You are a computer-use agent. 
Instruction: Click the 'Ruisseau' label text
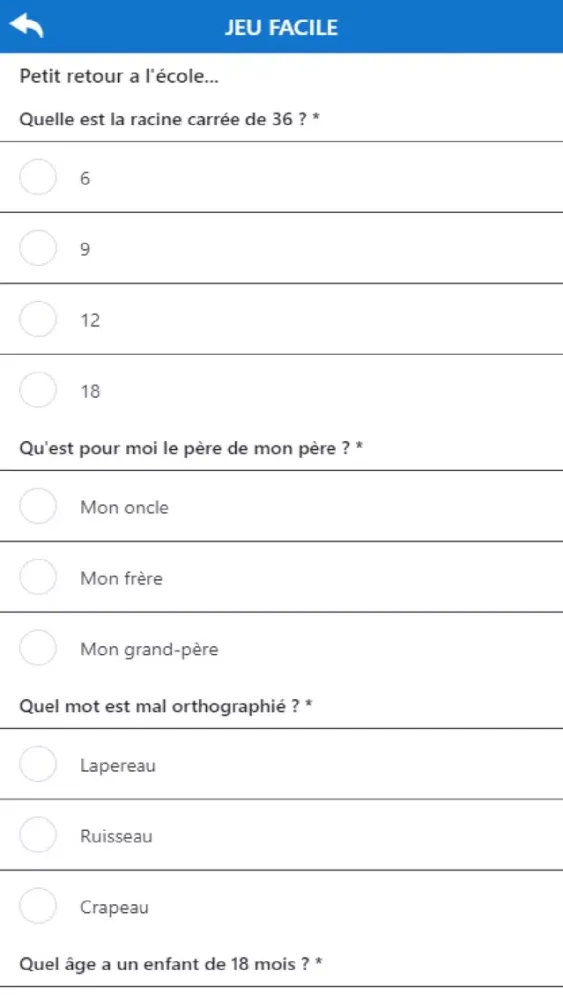[116, 836]
